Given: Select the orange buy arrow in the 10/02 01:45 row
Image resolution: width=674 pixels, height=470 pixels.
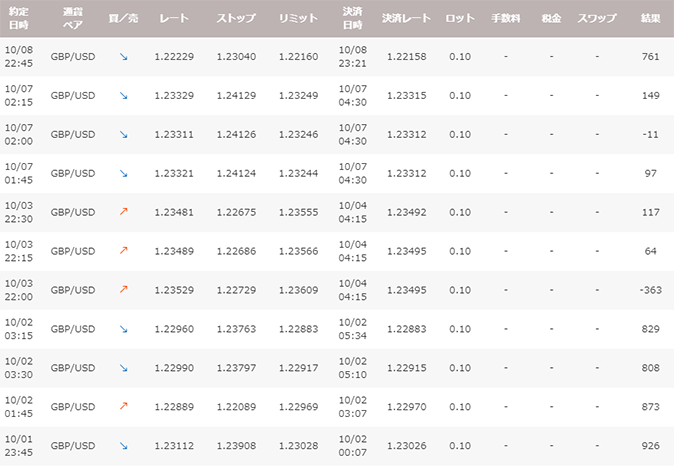Looking at the screenshot, I should click(124, 407).
